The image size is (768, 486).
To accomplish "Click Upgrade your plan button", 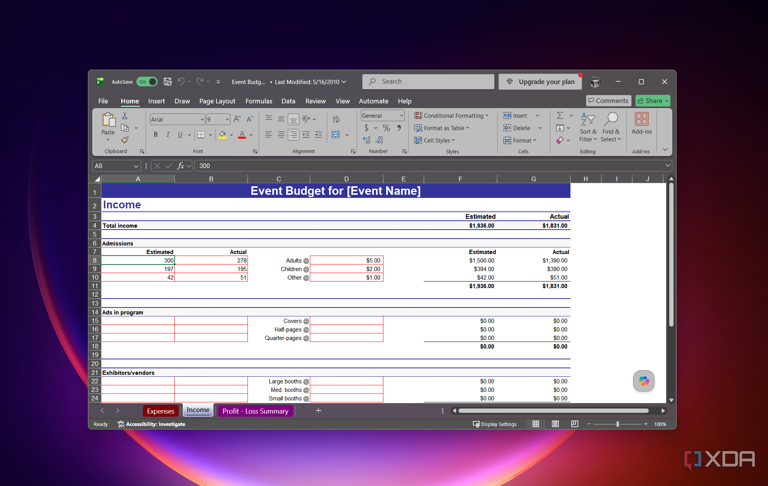I will click(x=540, y=82).
